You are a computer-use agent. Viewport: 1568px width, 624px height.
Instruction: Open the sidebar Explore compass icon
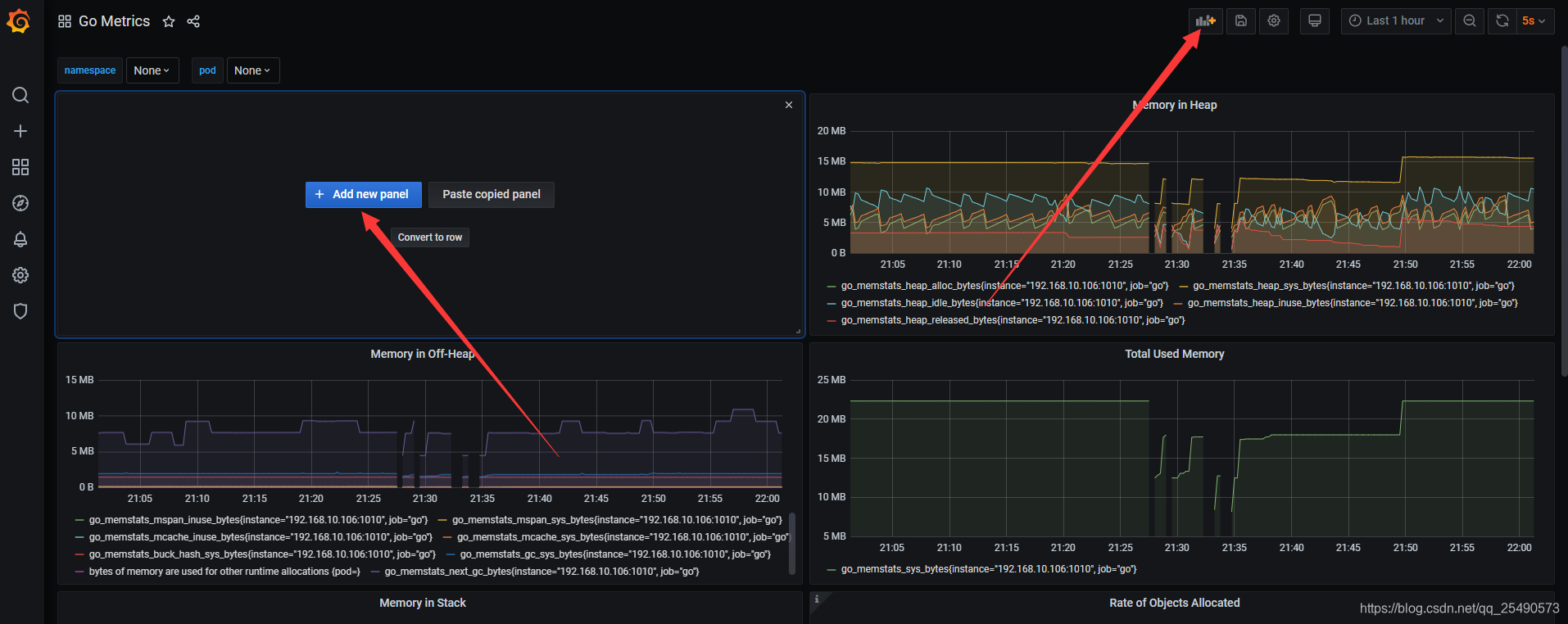tap(20, 203)
